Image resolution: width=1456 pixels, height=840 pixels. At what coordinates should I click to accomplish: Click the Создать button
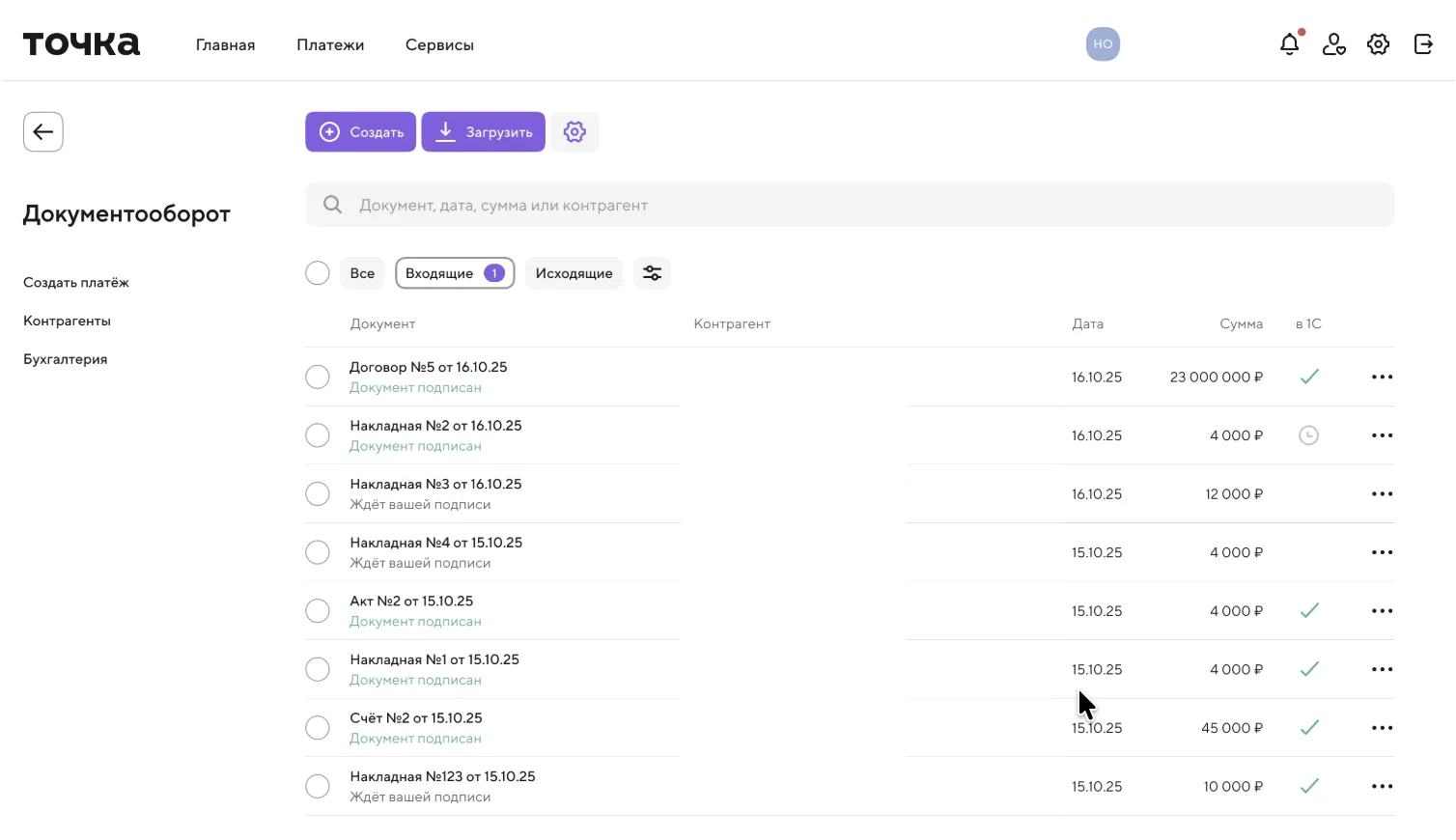[361, 132]
